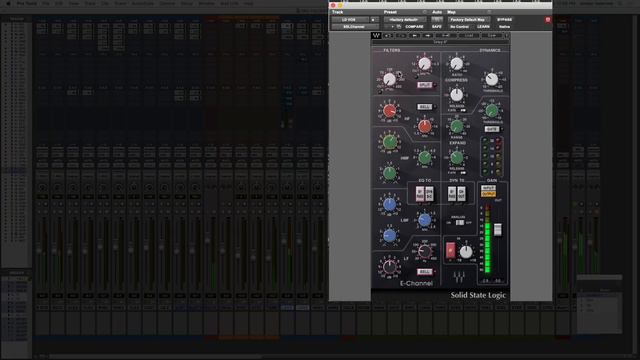Switch the ANALOG on/off toggle
Image resolution: width=640 pixels, height=360 pixels.
tap(460, 222)
